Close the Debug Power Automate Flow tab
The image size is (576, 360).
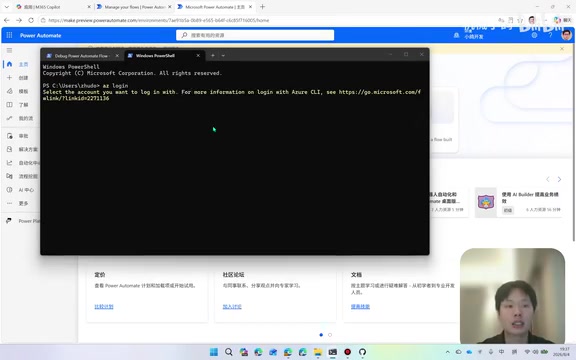click(117, 55)
